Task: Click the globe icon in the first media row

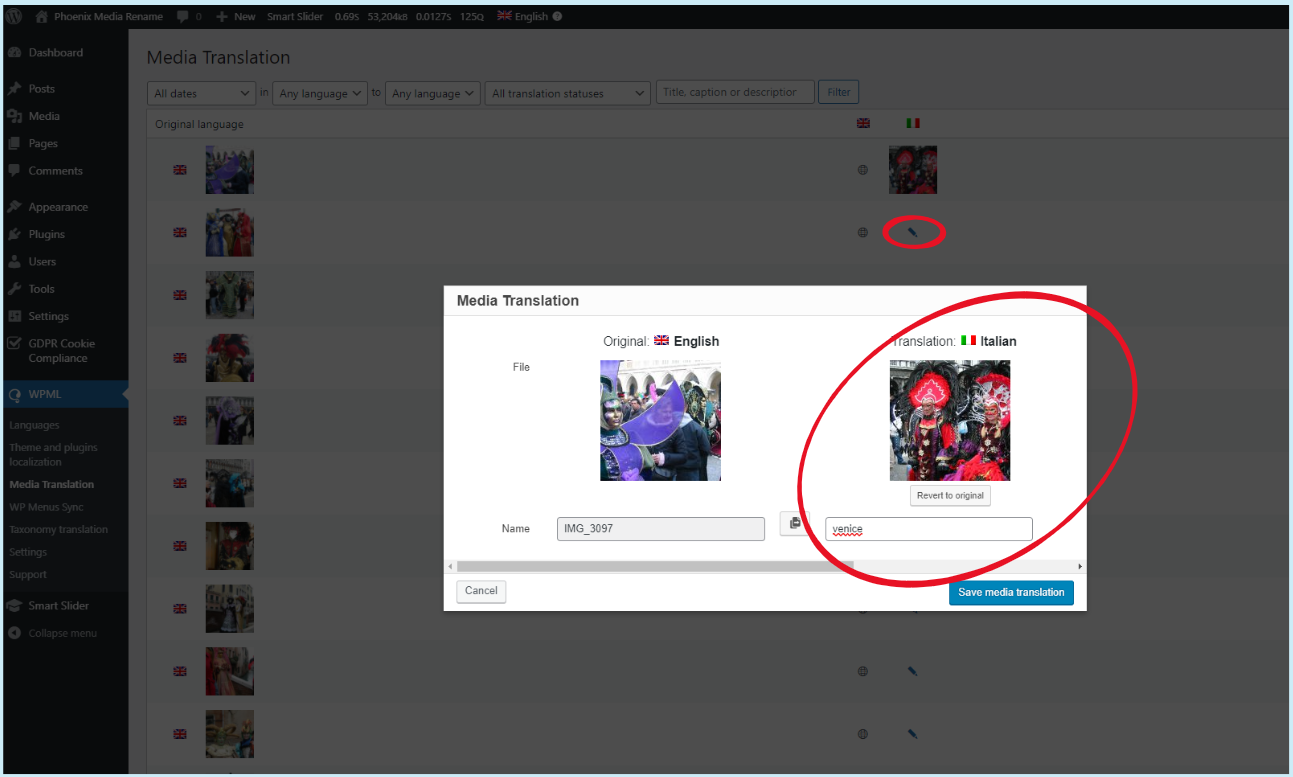Action: coord(863,170)
